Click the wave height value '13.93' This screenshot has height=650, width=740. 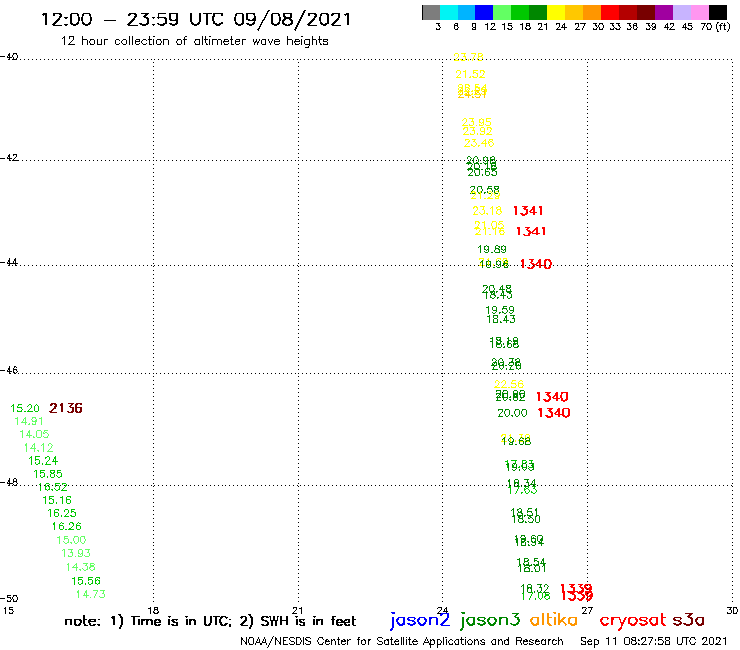pyautogui.click(x=76, y=553)
